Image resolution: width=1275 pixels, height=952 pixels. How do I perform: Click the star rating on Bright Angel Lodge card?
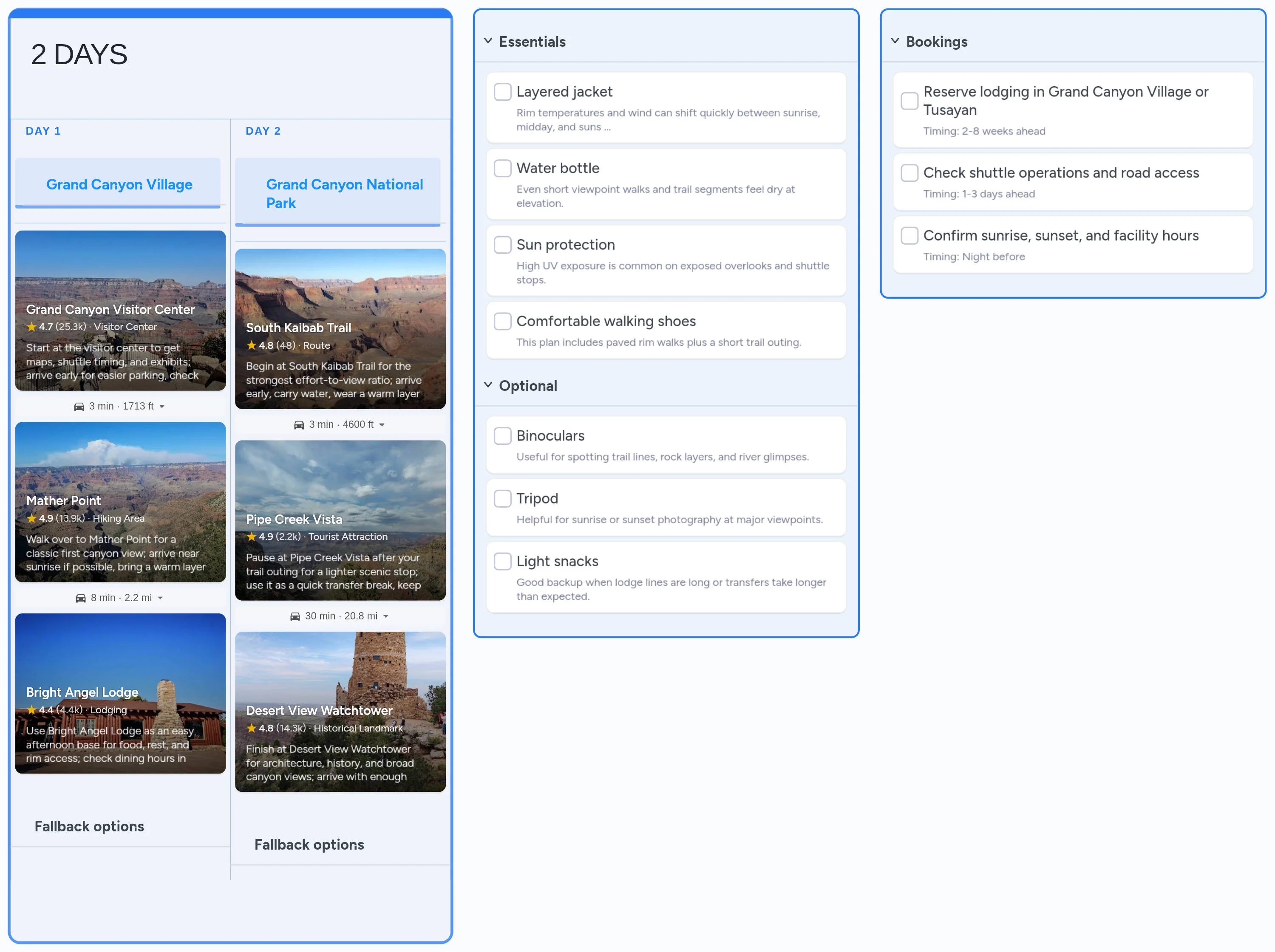pos(32,709)
